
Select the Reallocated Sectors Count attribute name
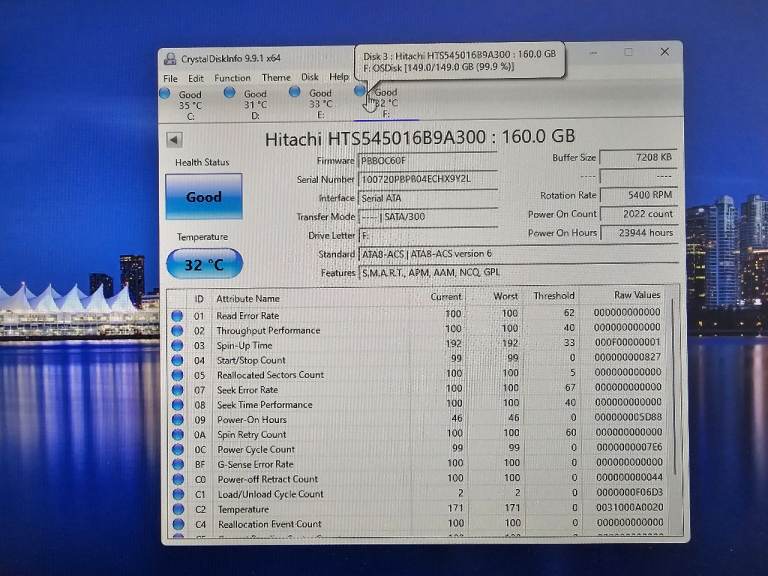coord(270,375)
